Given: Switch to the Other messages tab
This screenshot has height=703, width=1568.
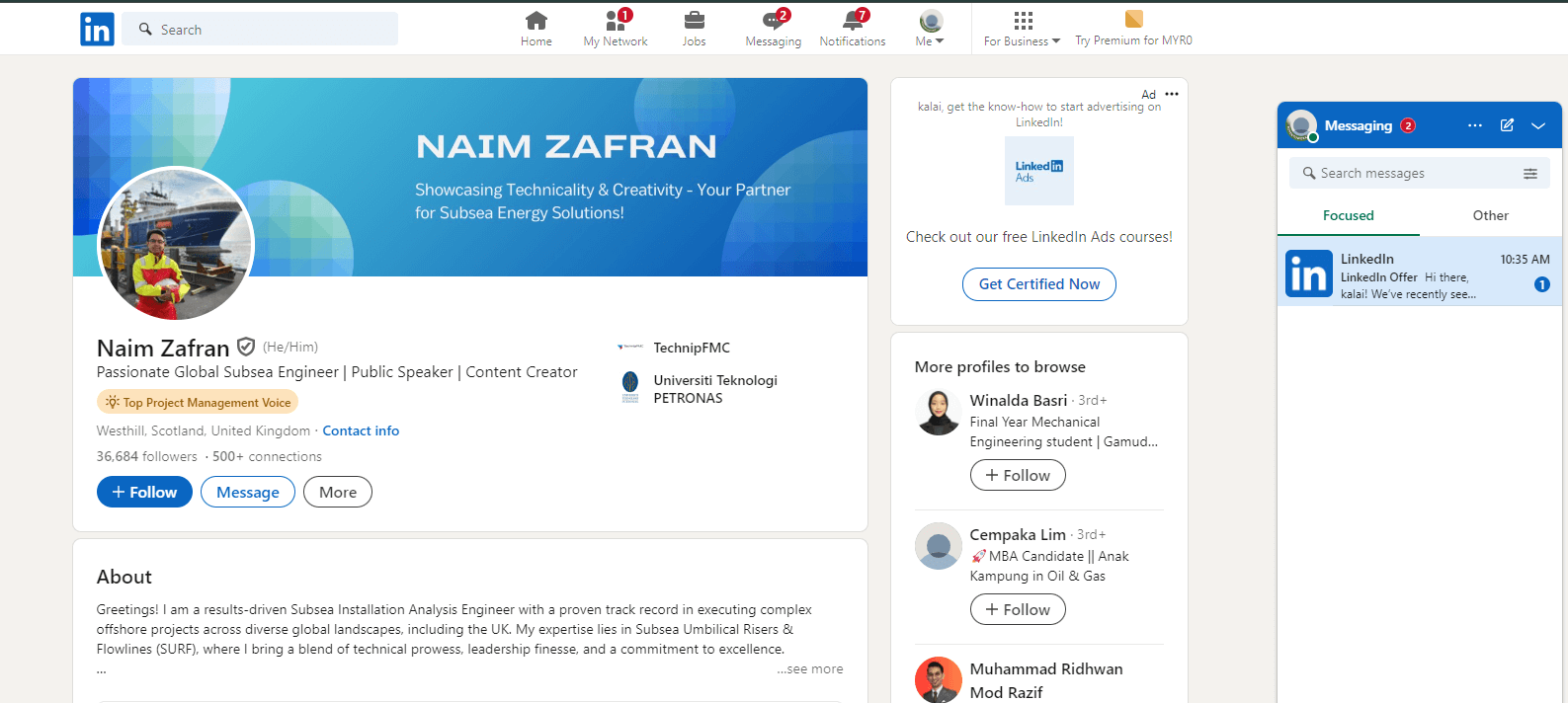Looking at the screenshot, I should (x=1490, y=215).
